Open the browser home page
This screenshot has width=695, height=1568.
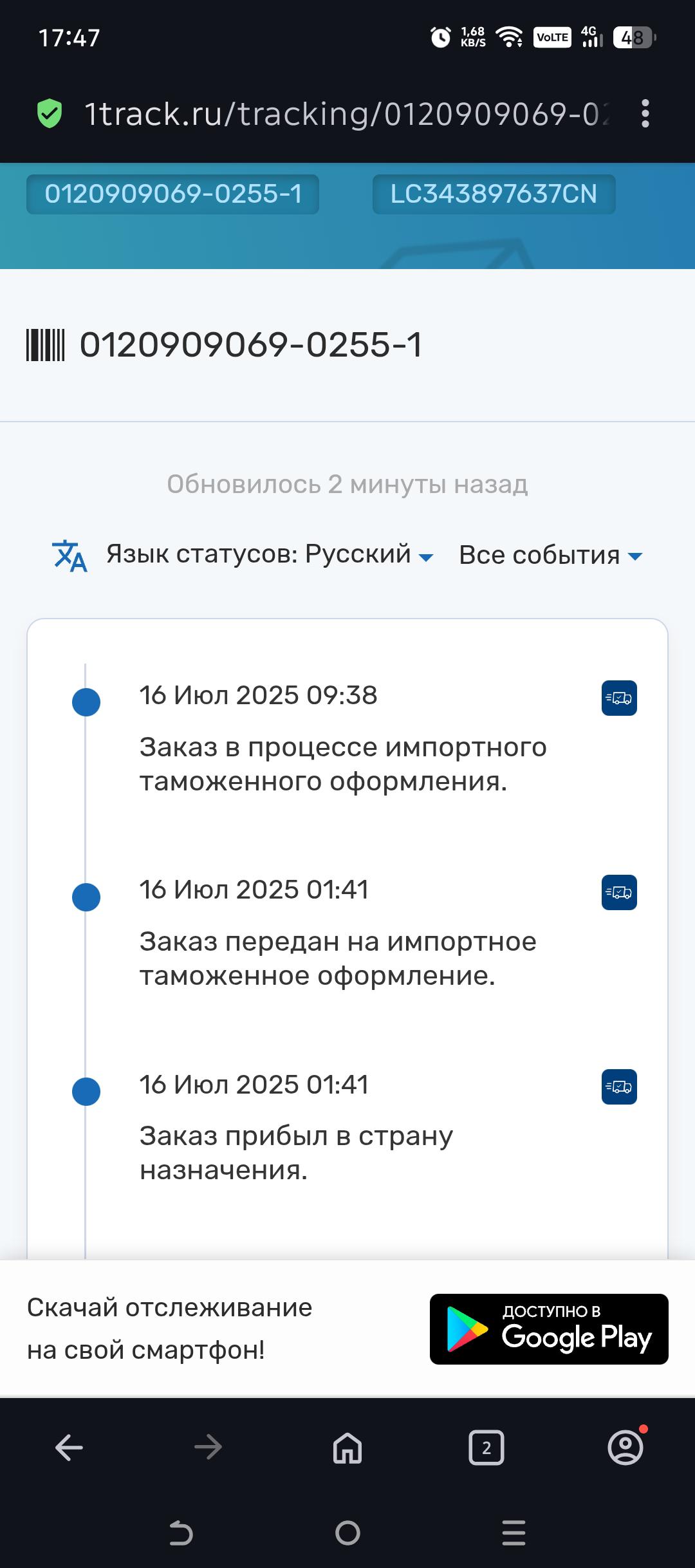click(x=347, y=1448)
